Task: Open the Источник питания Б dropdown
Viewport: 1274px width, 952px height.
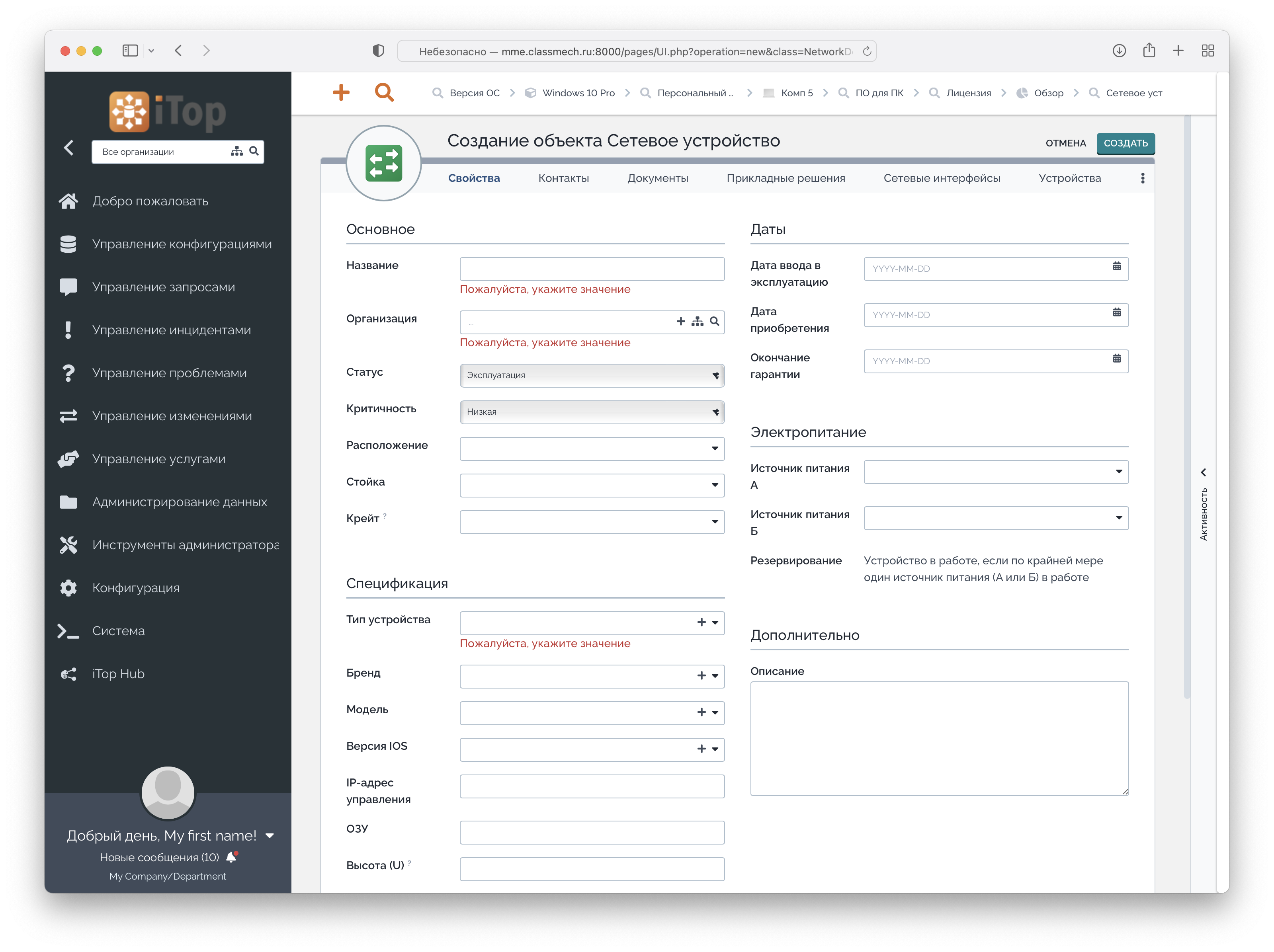Action: (996, 518)
